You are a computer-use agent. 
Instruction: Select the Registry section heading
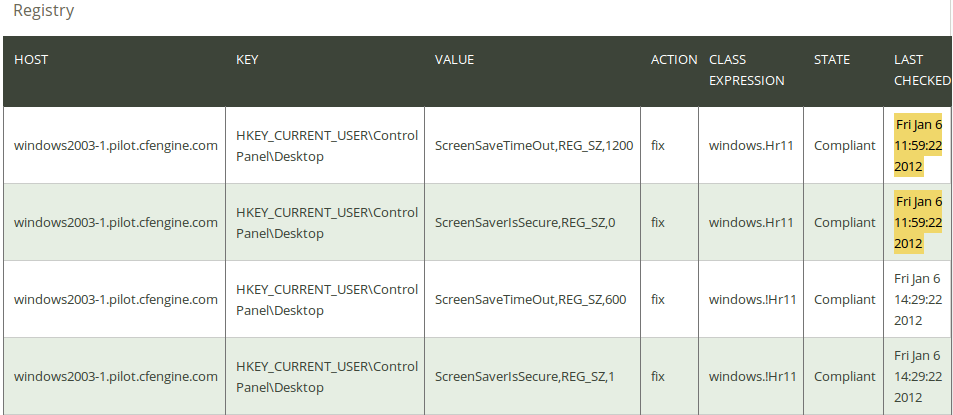pos(44,10)
